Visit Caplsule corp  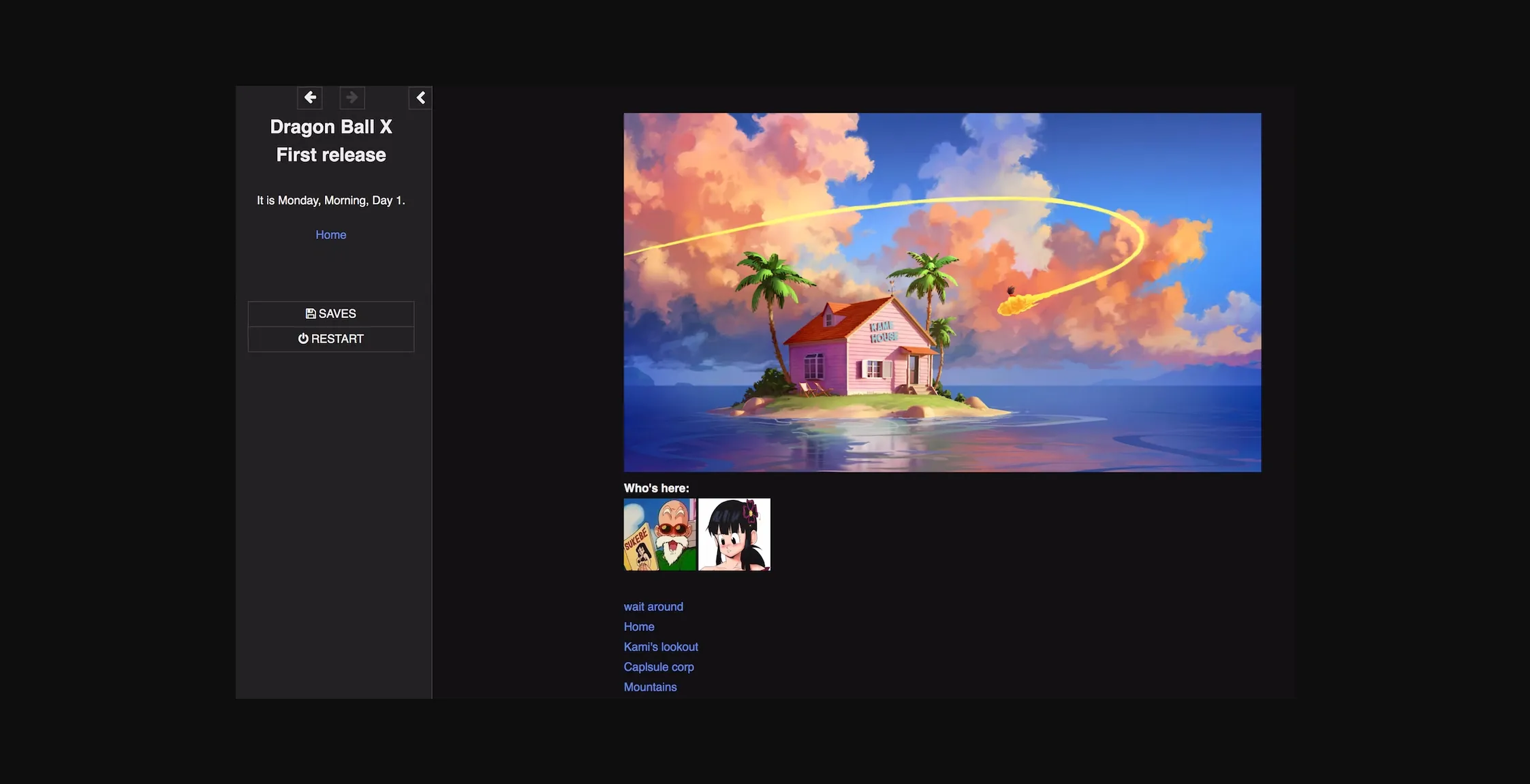tap(658, 666)
